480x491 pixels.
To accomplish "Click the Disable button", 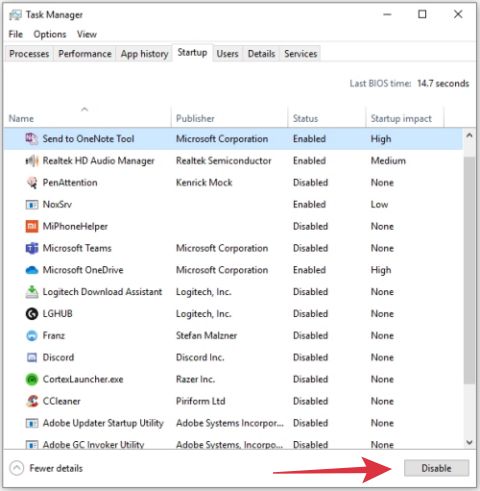I will pos(436,468).
